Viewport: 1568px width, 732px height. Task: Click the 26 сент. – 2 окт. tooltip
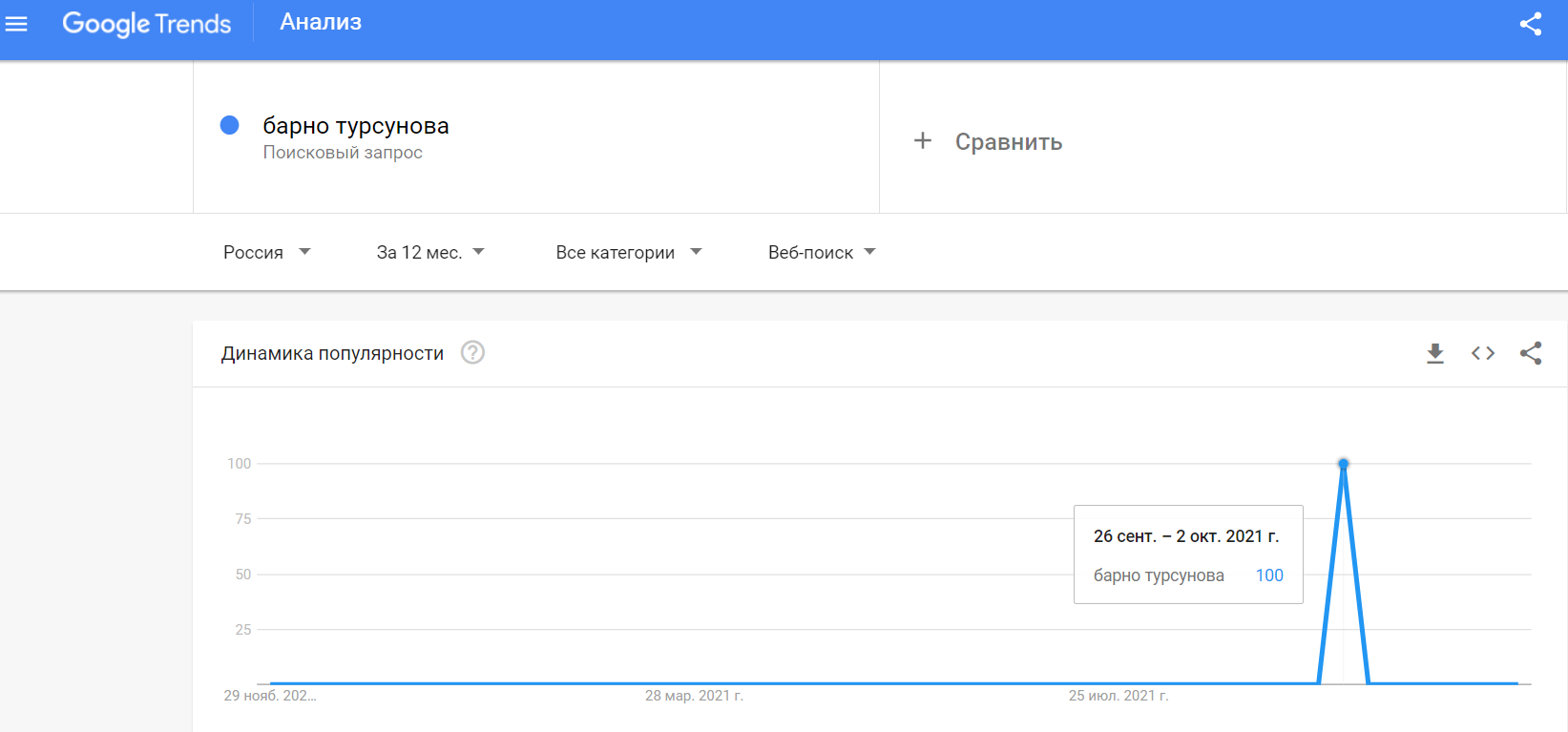coord(1187,535)
